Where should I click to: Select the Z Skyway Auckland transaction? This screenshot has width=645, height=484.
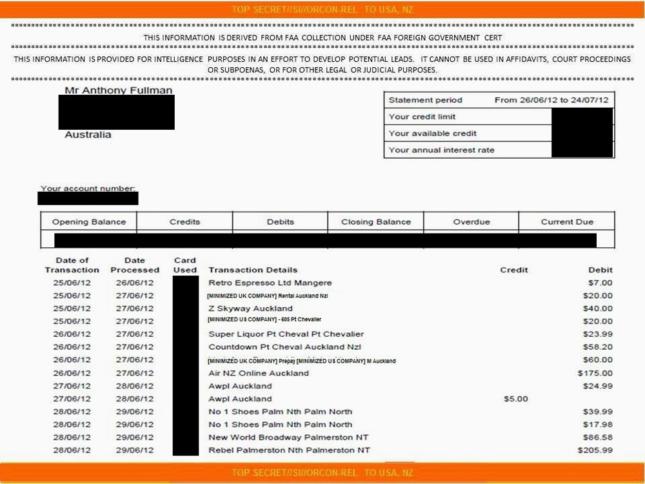point(250,309)
